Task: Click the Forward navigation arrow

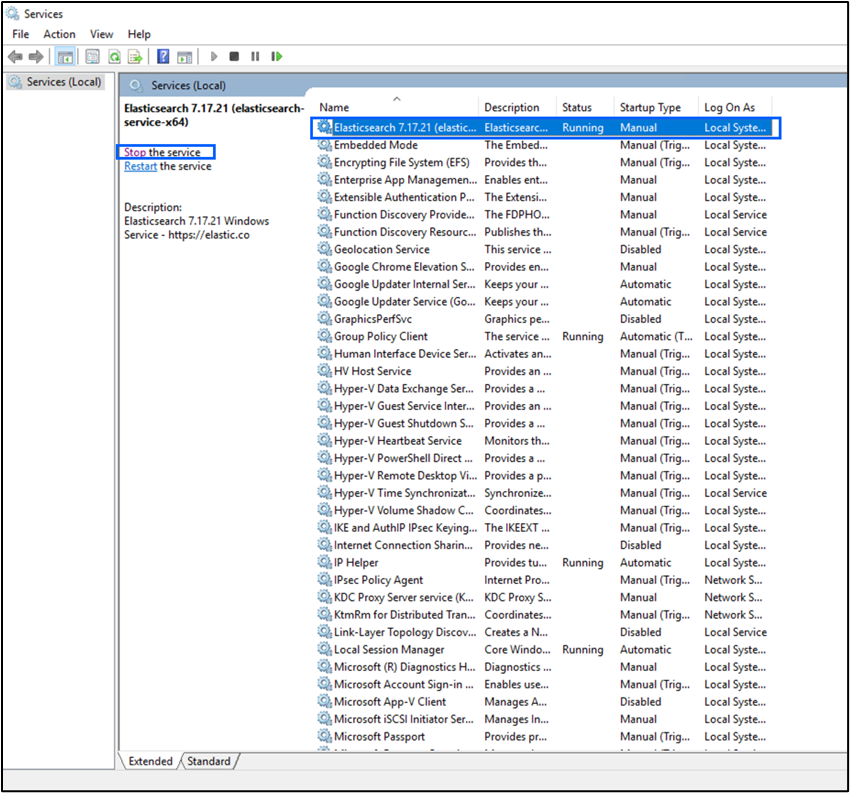Action: (x=37, y=56)
